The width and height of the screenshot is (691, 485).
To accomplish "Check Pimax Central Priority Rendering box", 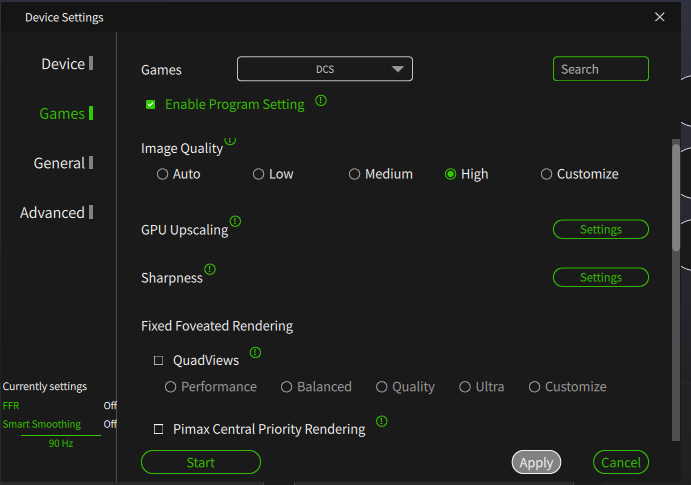I will click(159, 429).
